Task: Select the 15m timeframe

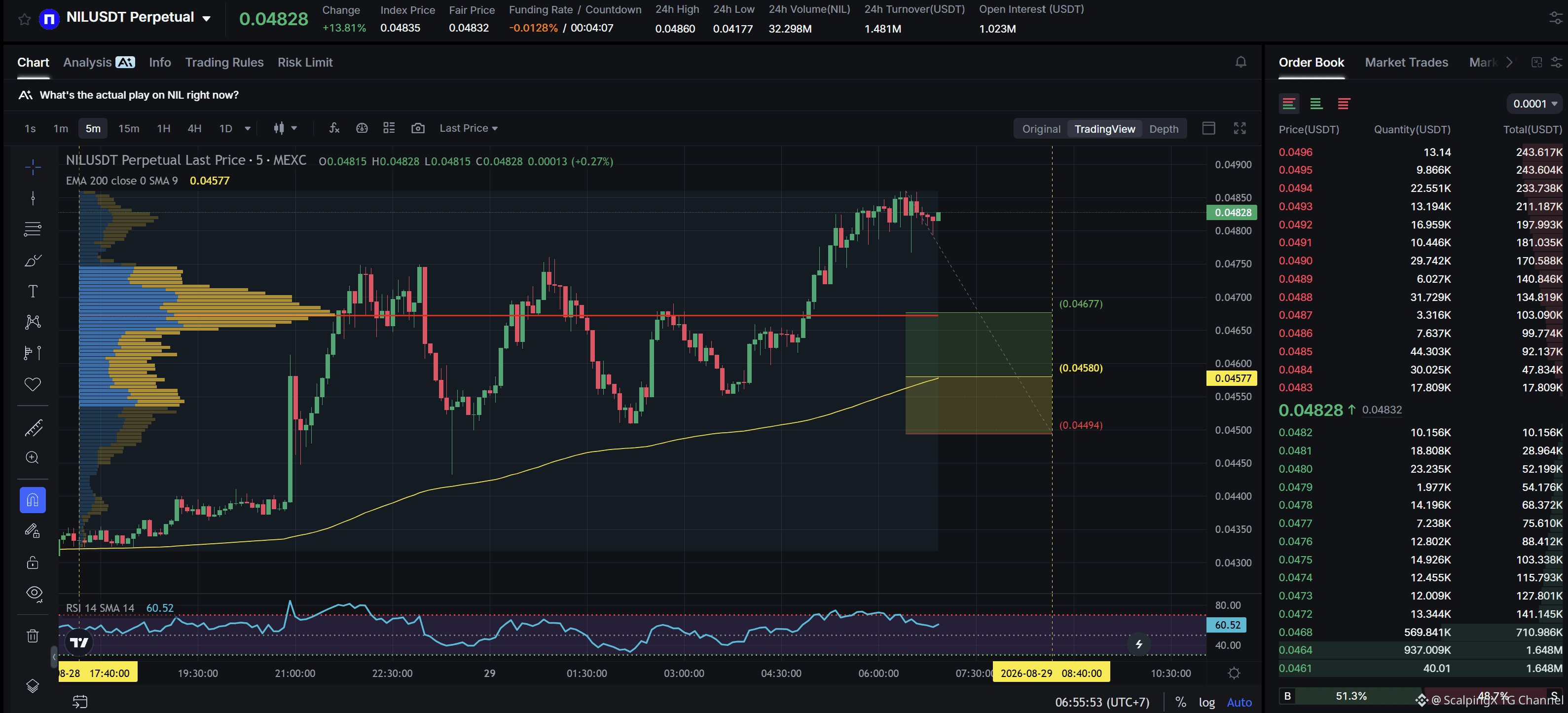Action: point(128,128)
